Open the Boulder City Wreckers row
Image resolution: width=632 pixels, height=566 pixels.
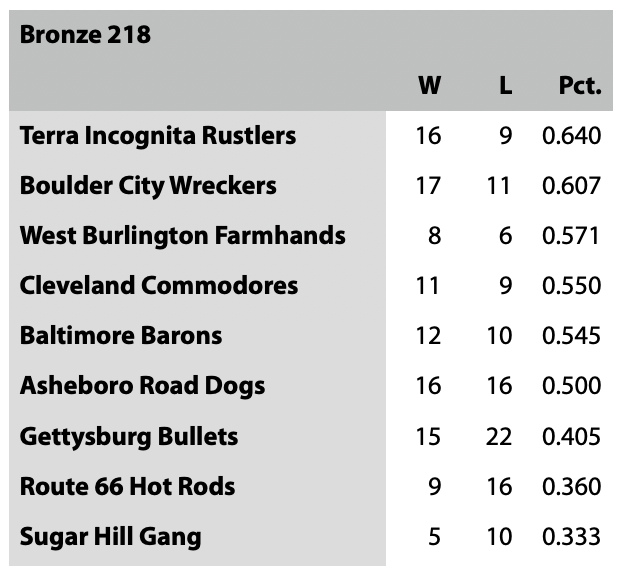click(x=148, y=185)
